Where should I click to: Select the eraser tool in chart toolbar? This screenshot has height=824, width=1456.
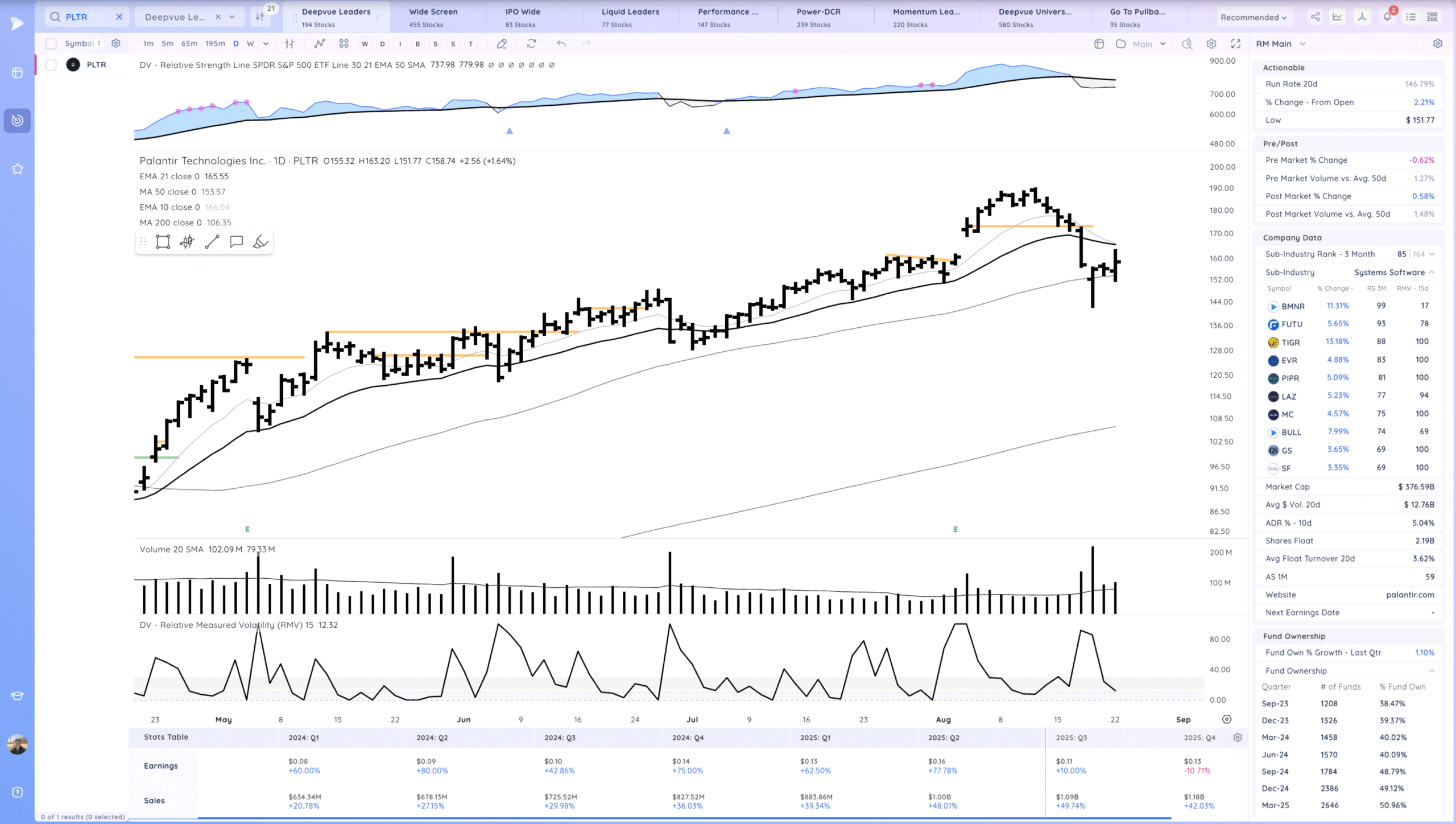click(502, 44)
